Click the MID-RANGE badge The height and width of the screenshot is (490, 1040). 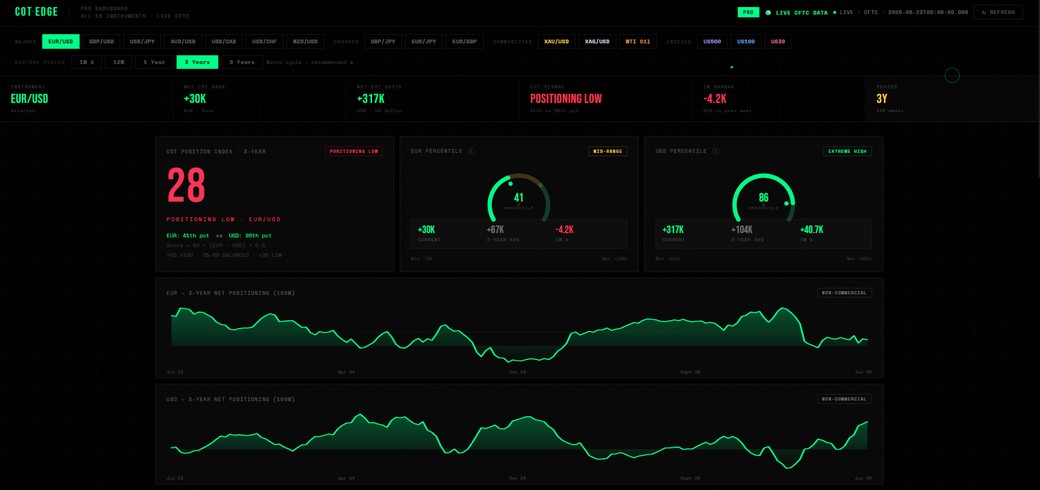pos(608,151)
